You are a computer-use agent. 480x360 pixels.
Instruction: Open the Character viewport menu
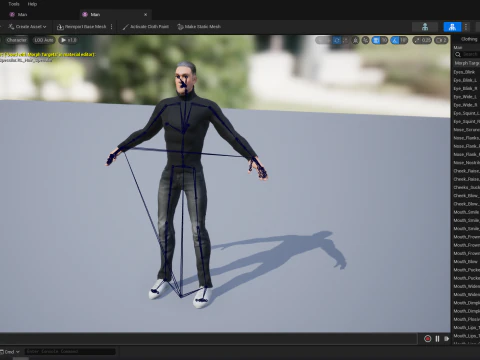point(16,40)
